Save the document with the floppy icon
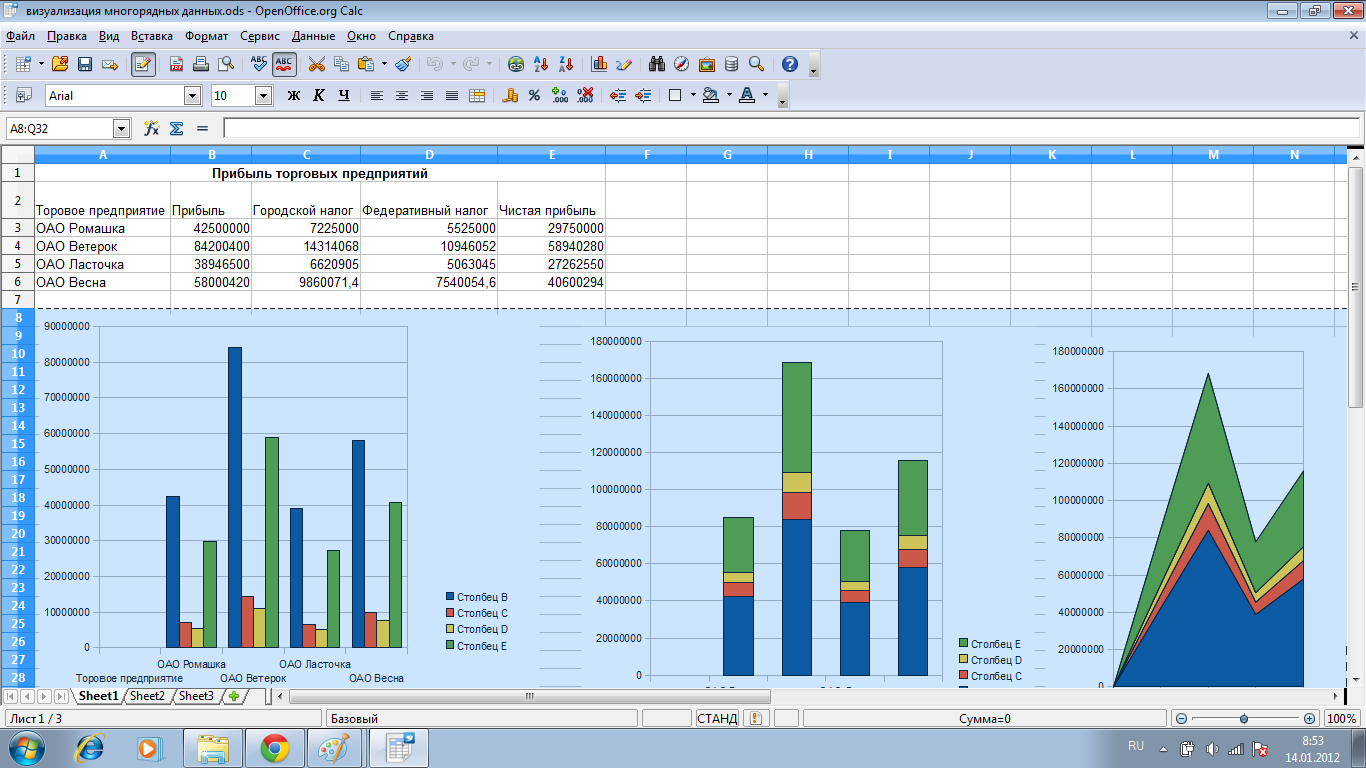1366x768 pixels. click(85, 64)
